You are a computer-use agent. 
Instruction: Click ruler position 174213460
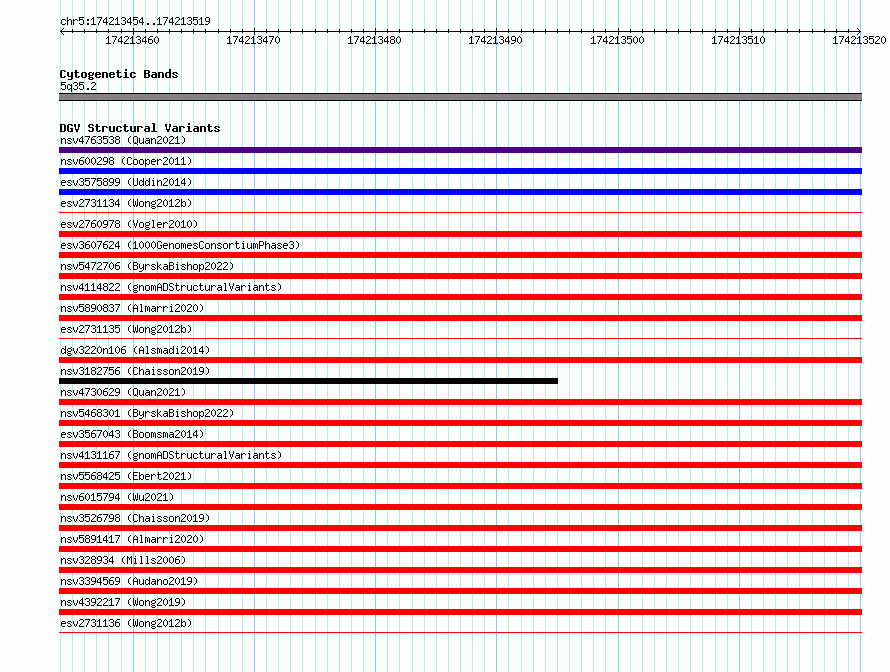click(132, 40)
